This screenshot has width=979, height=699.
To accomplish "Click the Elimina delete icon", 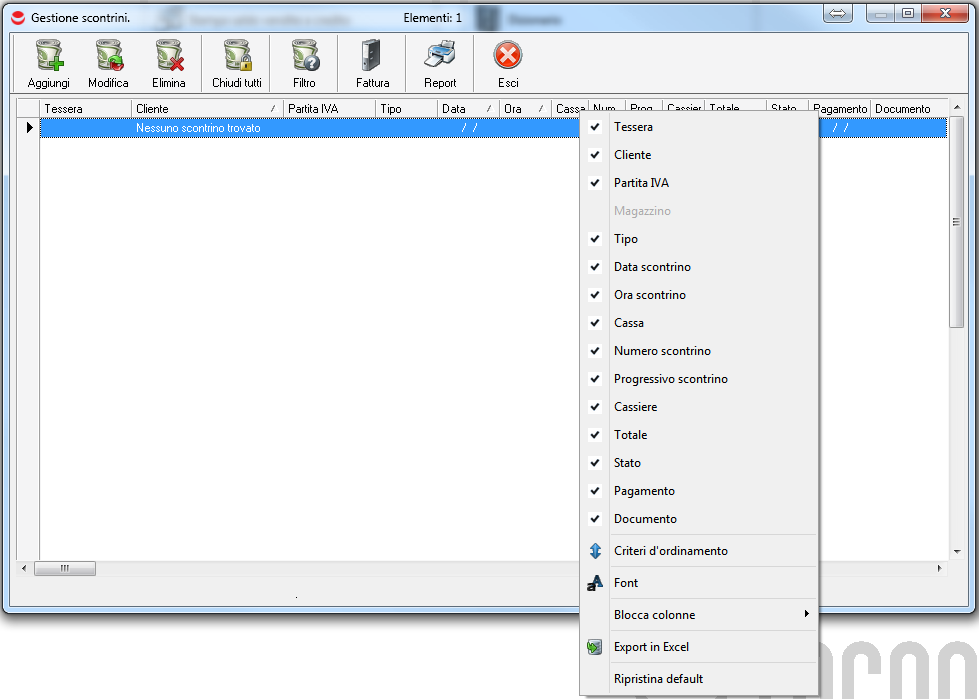I will 168,57.
